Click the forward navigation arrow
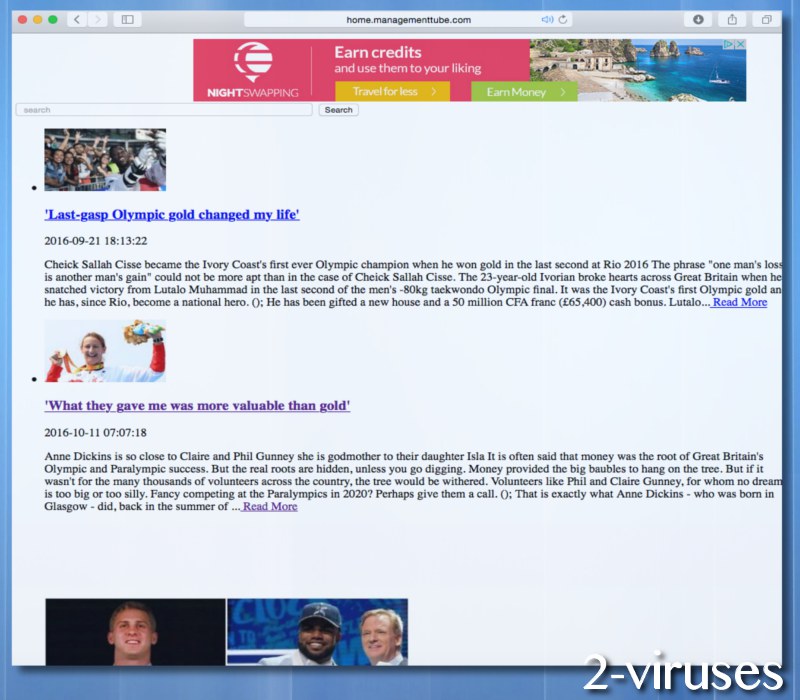Viewport: 800px width, 700px height. coord(97,19)
